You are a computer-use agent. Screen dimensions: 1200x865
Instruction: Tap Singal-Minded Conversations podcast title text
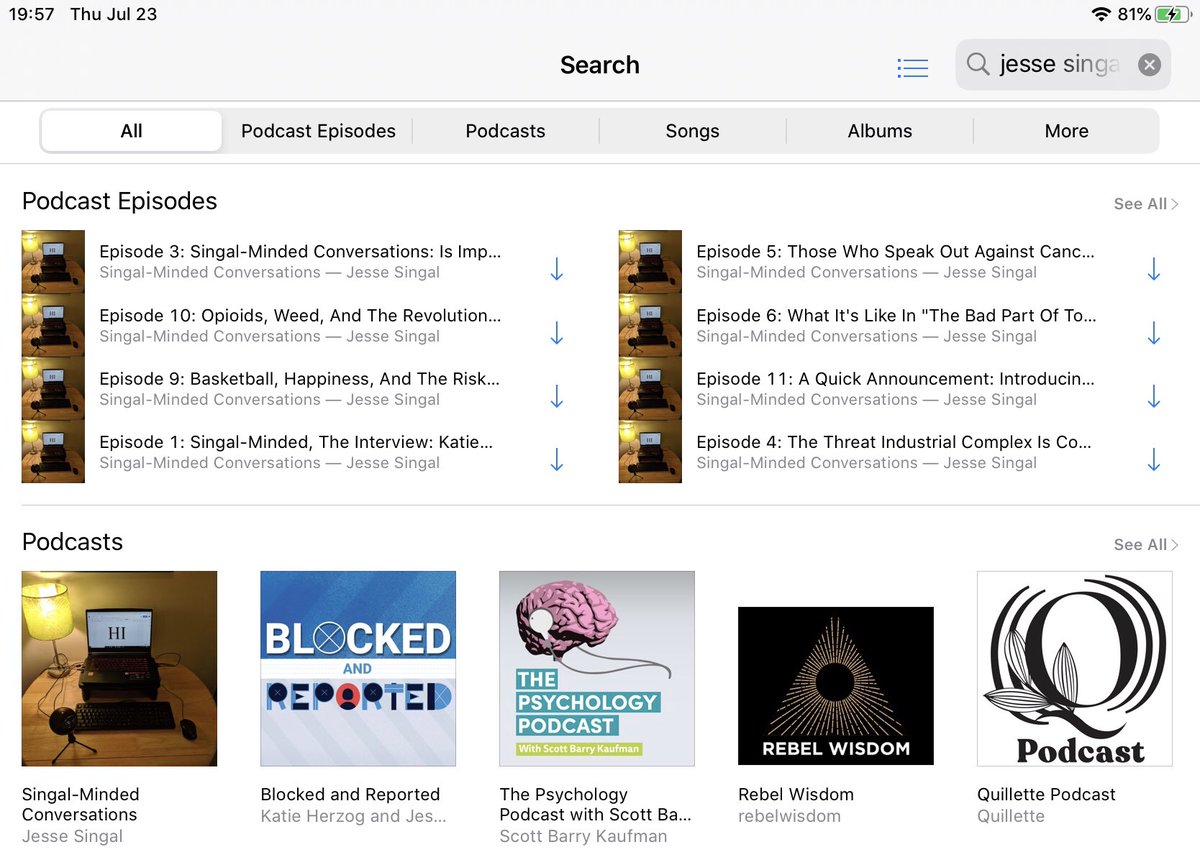[x=81, y=805]
